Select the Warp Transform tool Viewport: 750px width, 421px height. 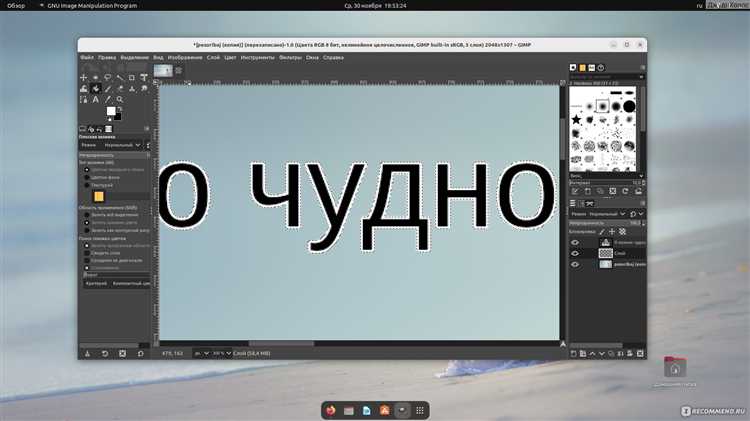(83, 89)
